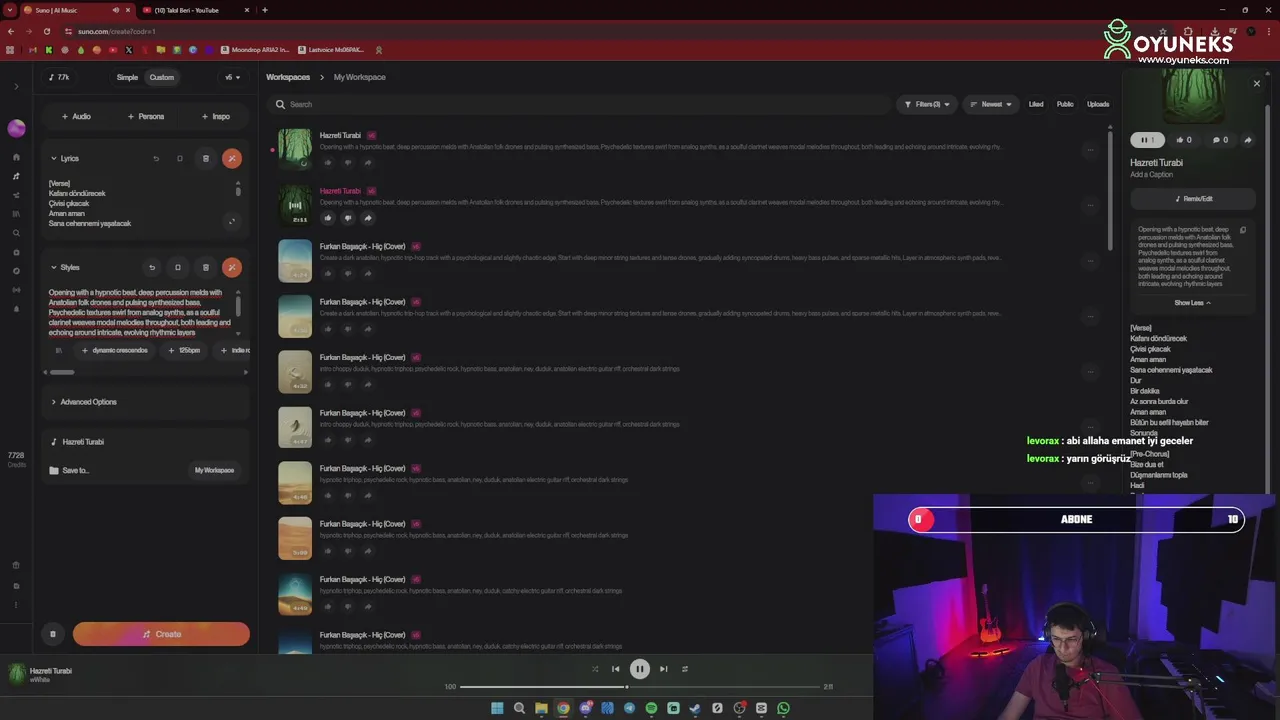Open a new browser tab
This screenshot has height=720, width=1280.
click(264, 10)
